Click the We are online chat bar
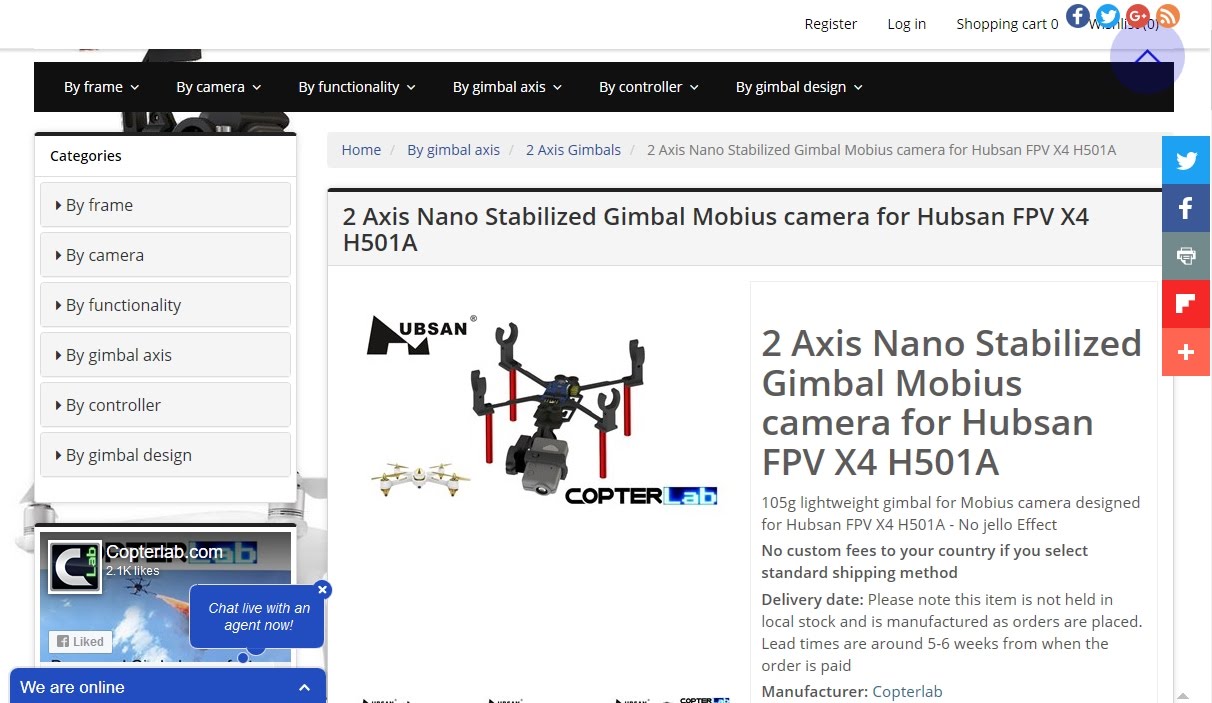 click(168, 687)
